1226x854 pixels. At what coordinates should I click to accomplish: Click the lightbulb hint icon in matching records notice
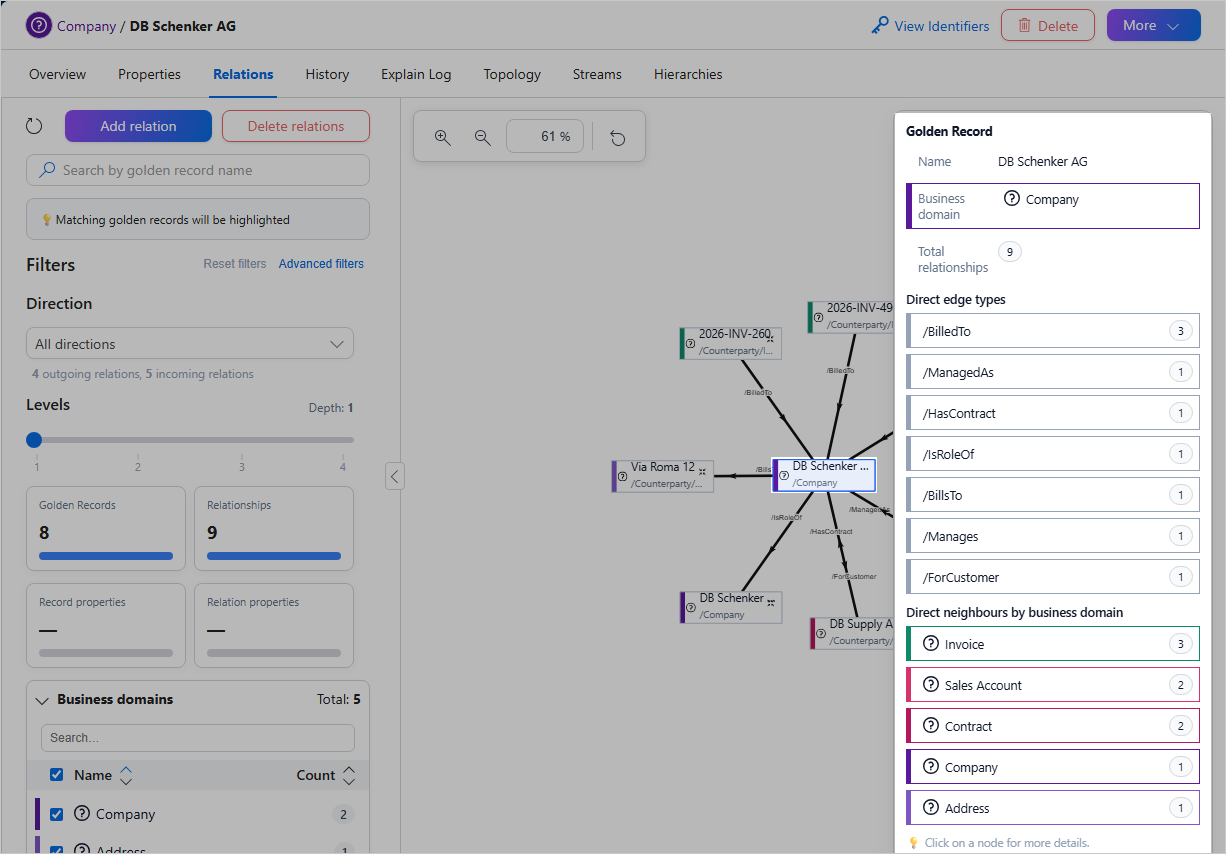pyautogui.click(x=46, y=219)
